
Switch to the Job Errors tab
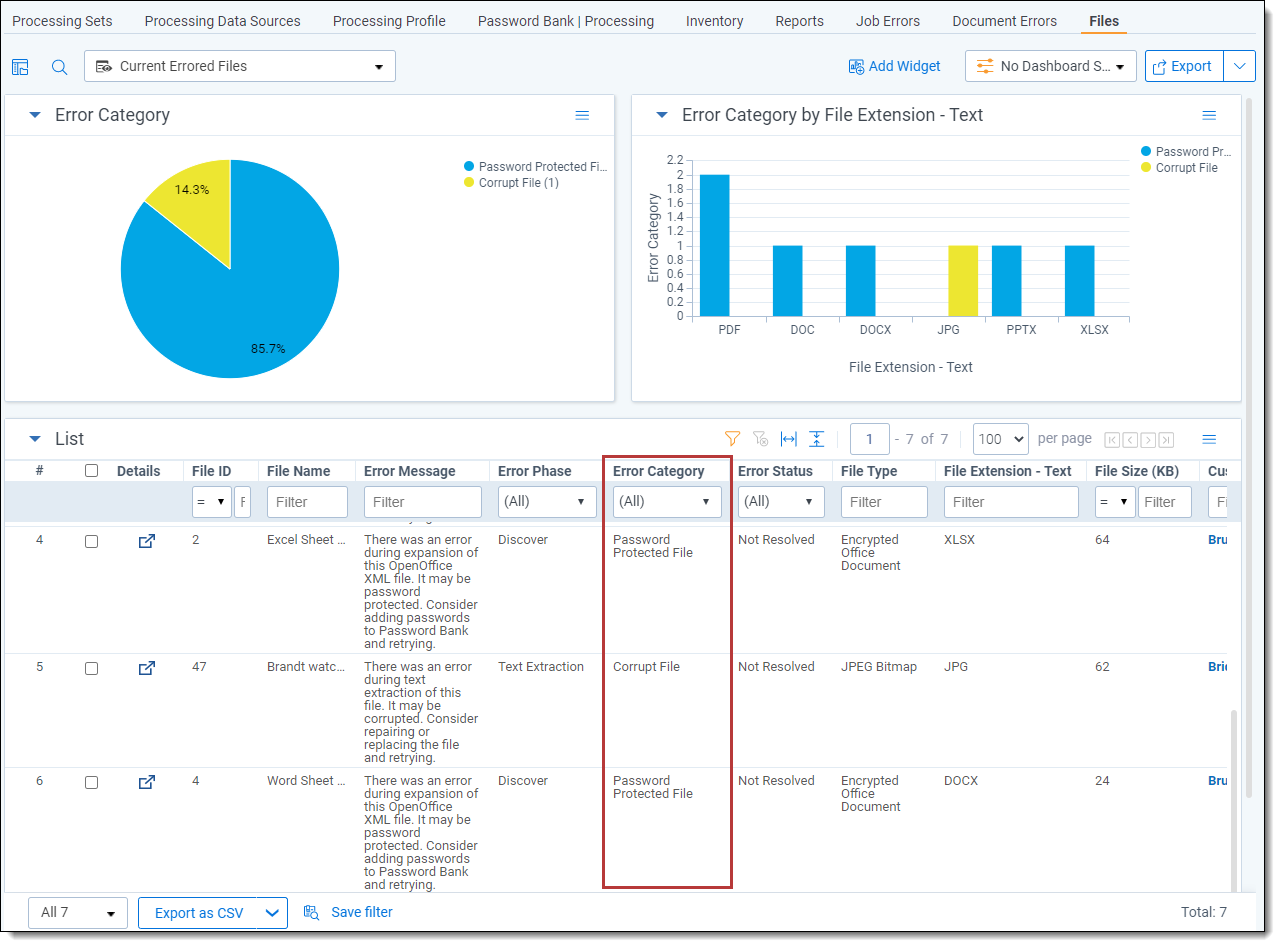887,21
